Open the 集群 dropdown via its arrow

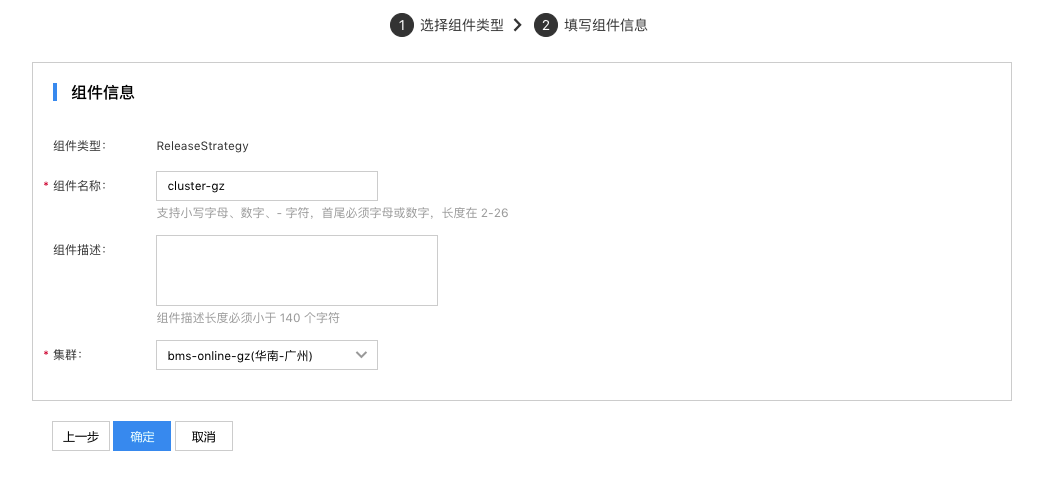click(361, 355)
